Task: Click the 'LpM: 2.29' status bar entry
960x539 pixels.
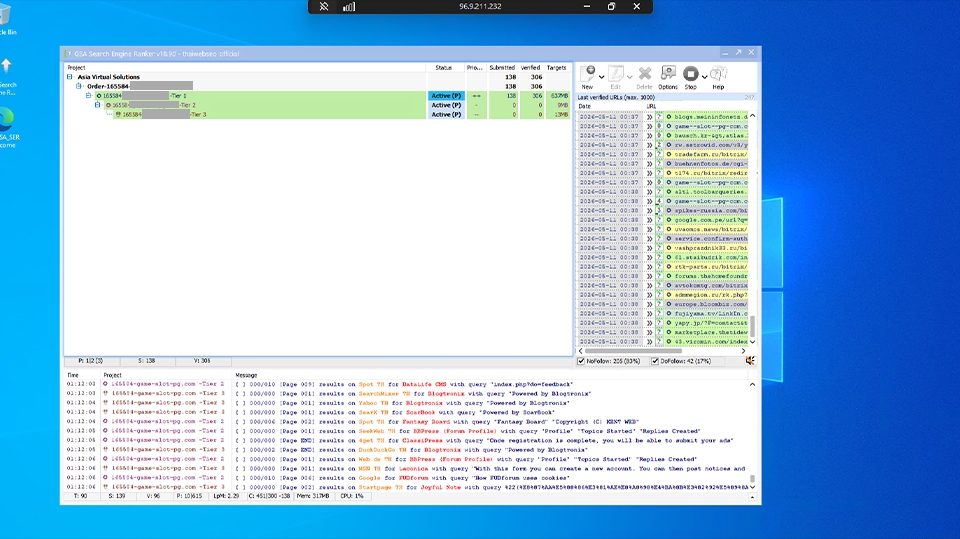Action: click(226, 496)
